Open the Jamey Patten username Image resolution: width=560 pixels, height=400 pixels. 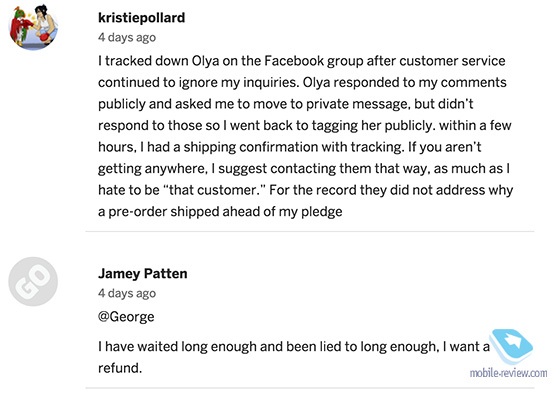point(142,273)
